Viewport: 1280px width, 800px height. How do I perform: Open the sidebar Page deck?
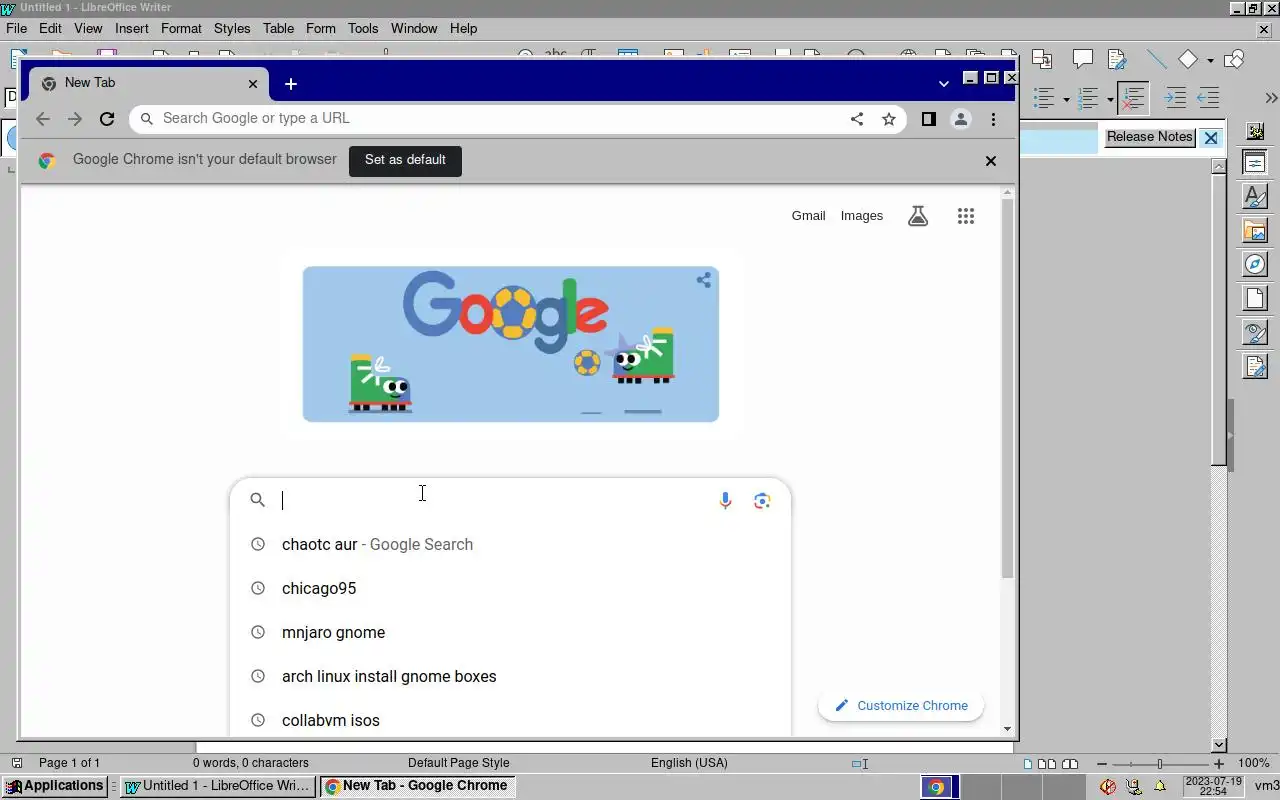1255,298
